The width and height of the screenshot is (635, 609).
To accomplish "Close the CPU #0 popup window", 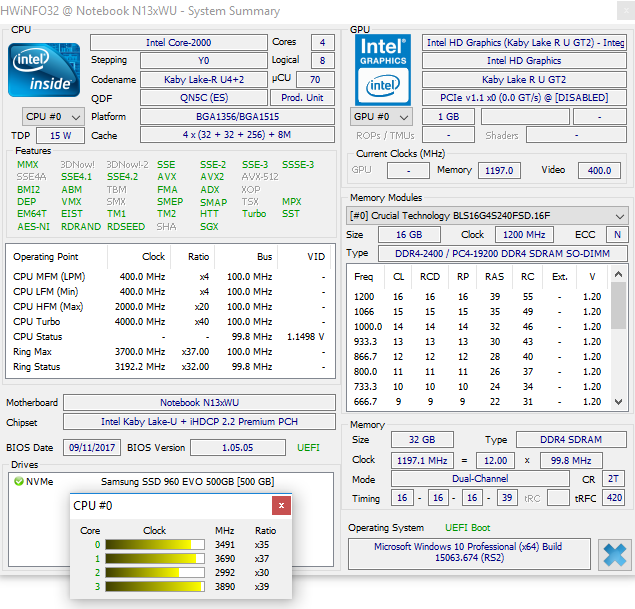I will 282,506.
